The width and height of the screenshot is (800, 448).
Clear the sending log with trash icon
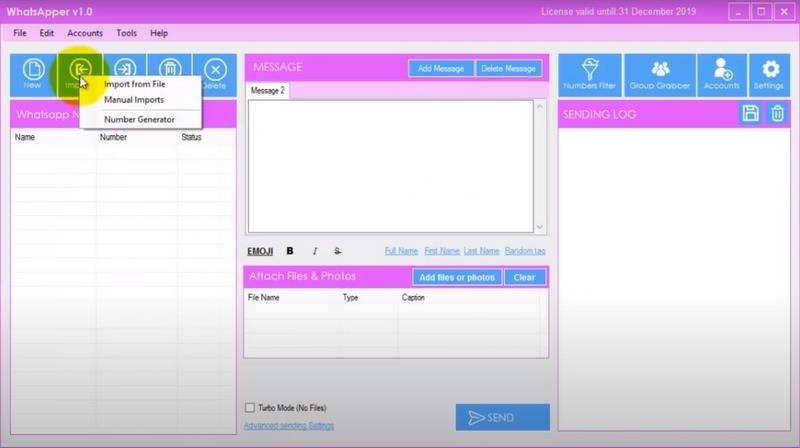tap(778, 113)
